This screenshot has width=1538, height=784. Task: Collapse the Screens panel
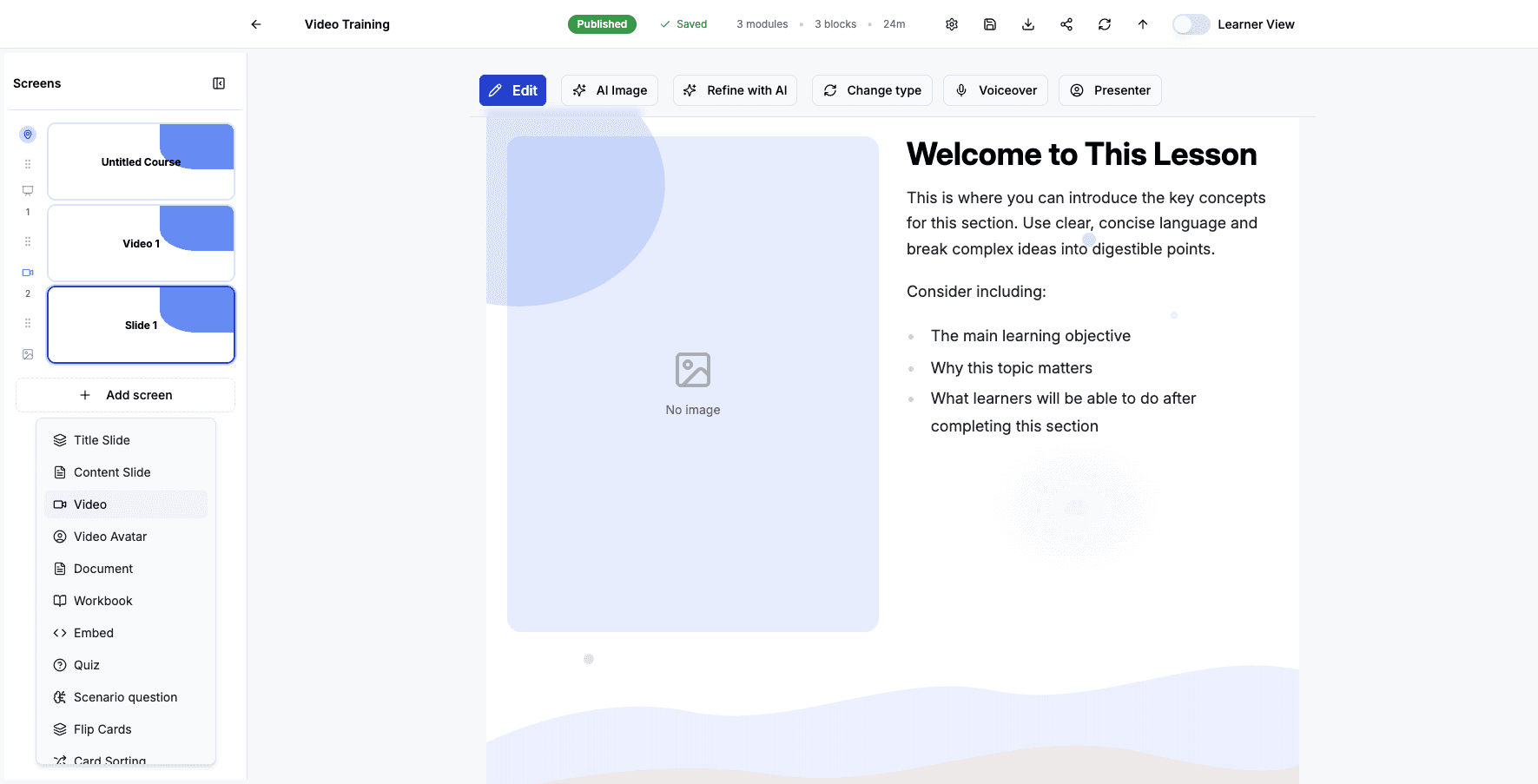click(219, 82)
